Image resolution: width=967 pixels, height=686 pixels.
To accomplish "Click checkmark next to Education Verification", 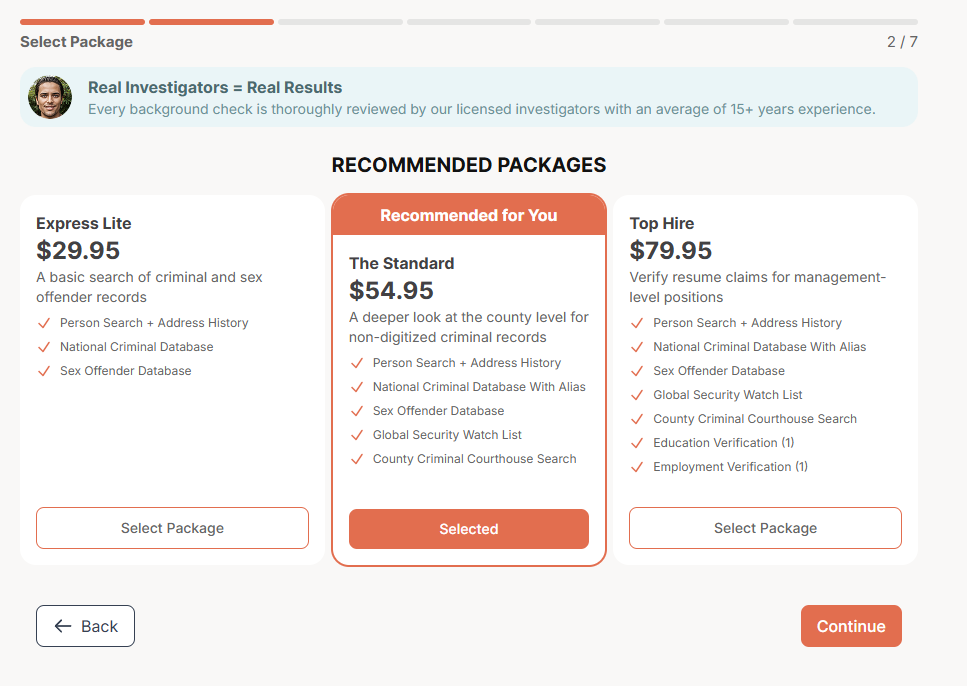I will (x=637, y=443).
